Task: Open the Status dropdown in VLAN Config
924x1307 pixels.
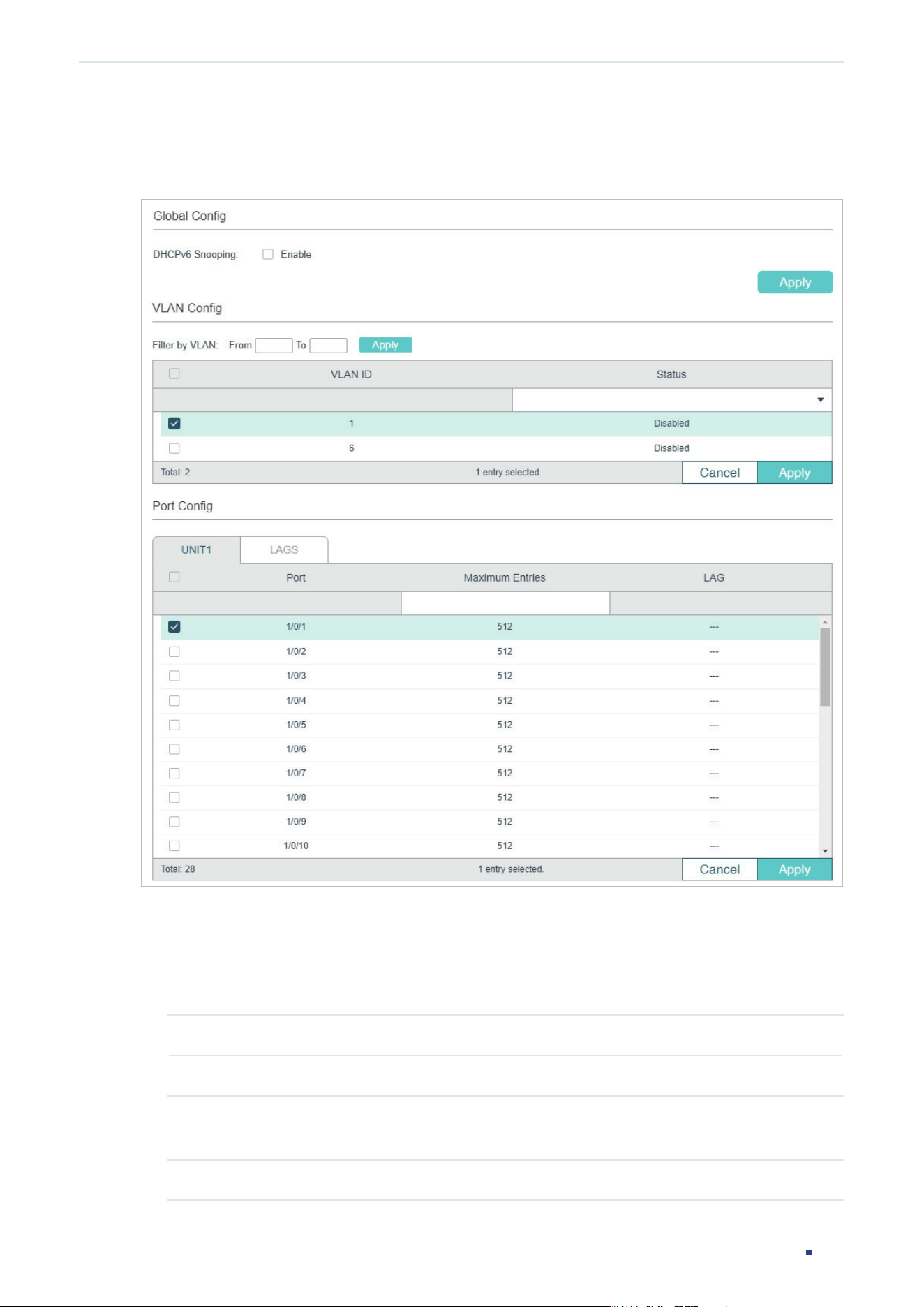Action: [x=671, y=400]
